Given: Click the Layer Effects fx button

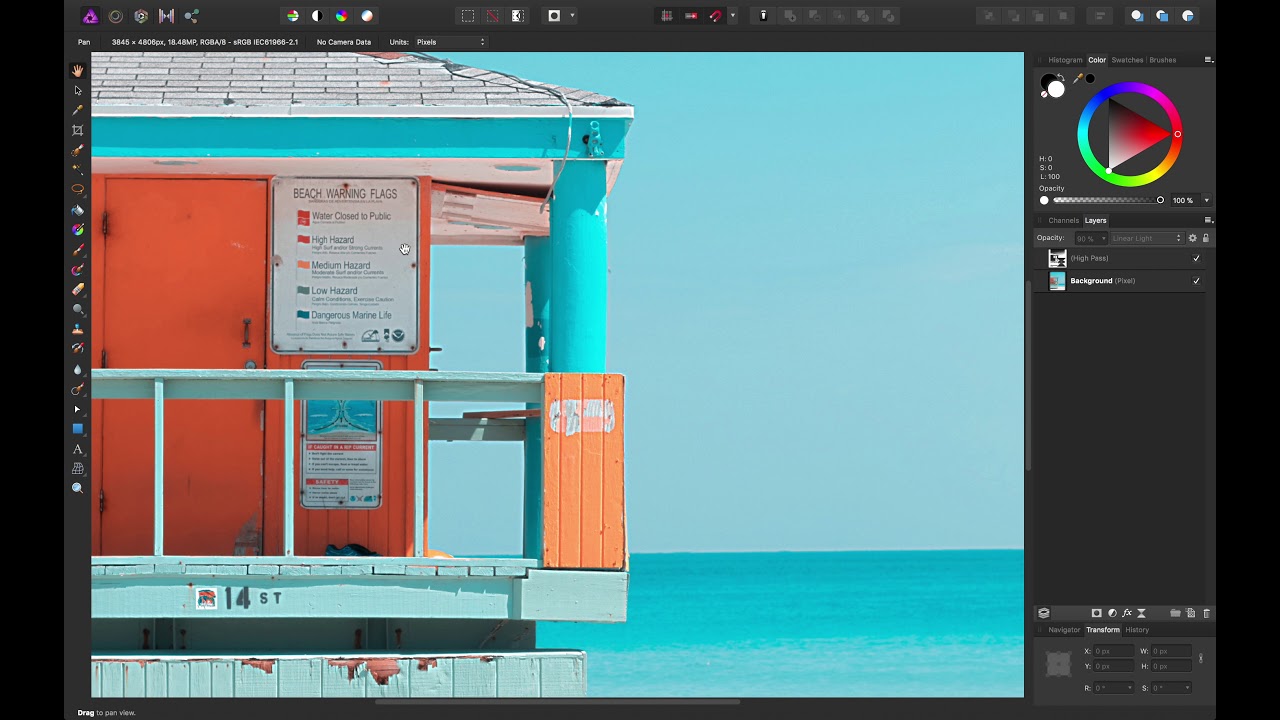Looking at the screenshot, I should tap(1127, 613).
